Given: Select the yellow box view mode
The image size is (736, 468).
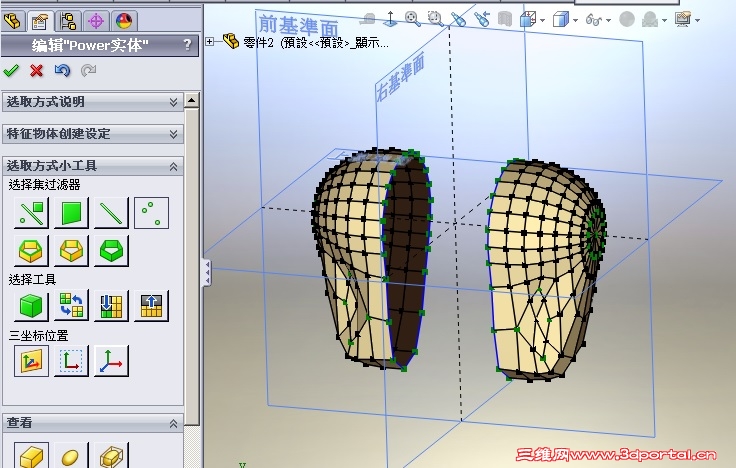Looking at the screenshot, I should pos(31,455).
